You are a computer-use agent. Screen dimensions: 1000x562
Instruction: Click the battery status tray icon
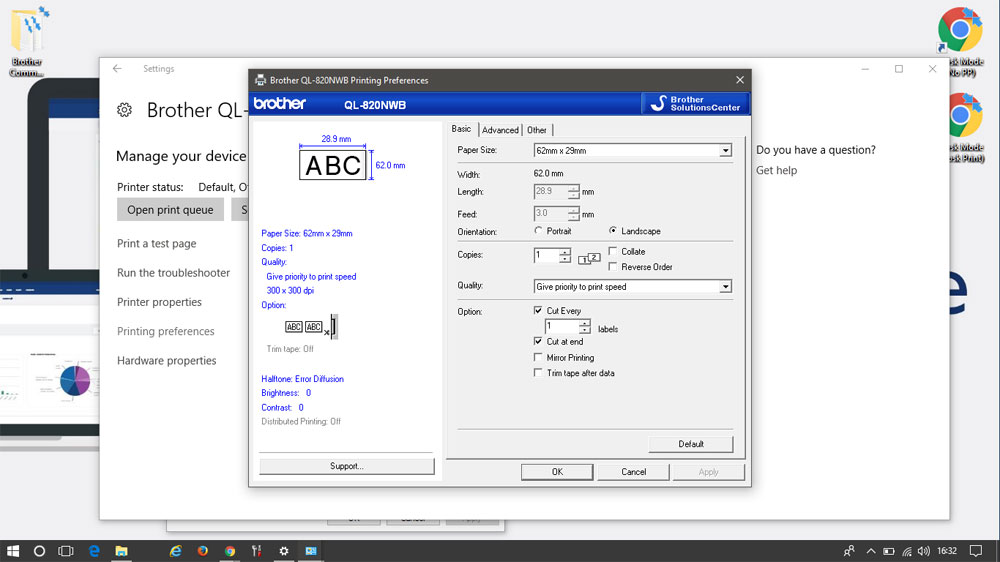click(888, 551)
